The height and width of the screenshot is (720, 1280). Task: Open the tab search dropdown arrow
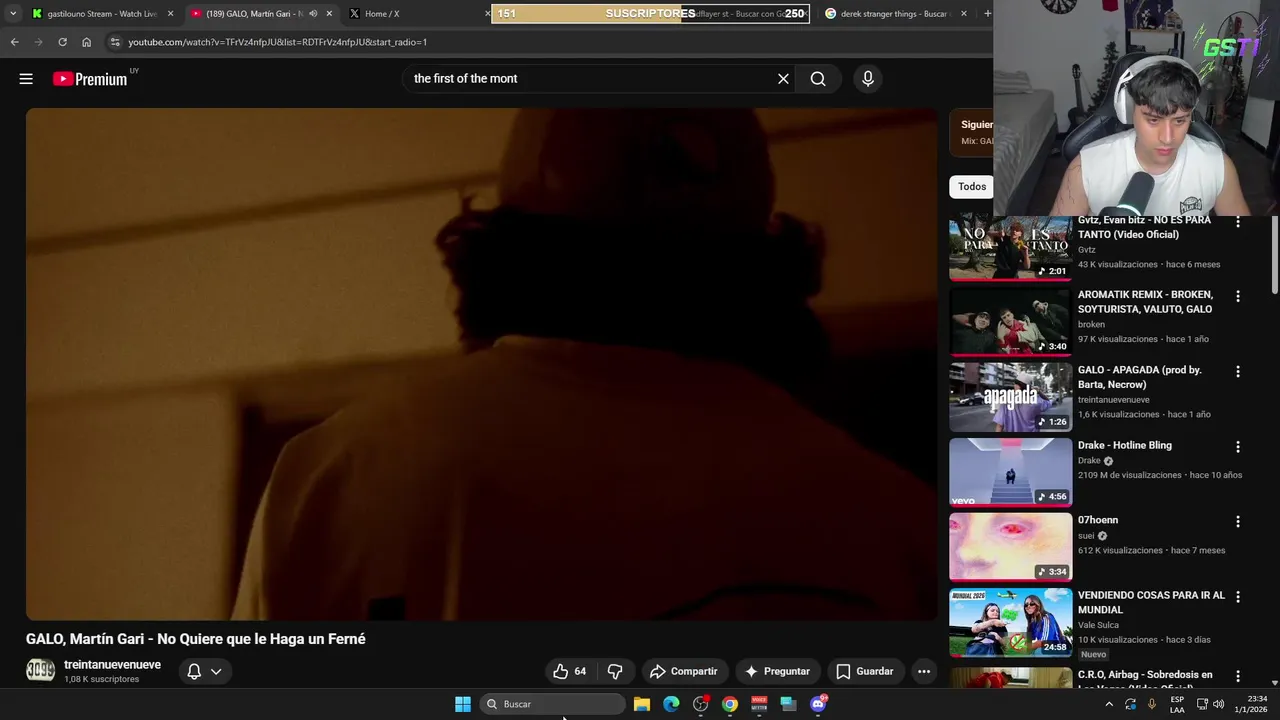(x=13, y=14)
